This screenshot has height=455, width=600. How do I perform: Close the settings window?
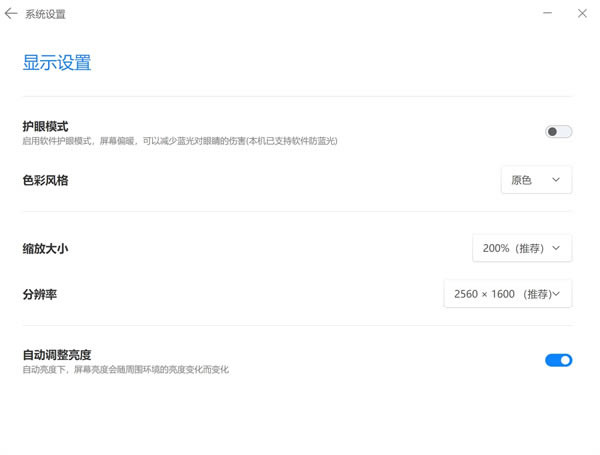(x=582, y=13)
